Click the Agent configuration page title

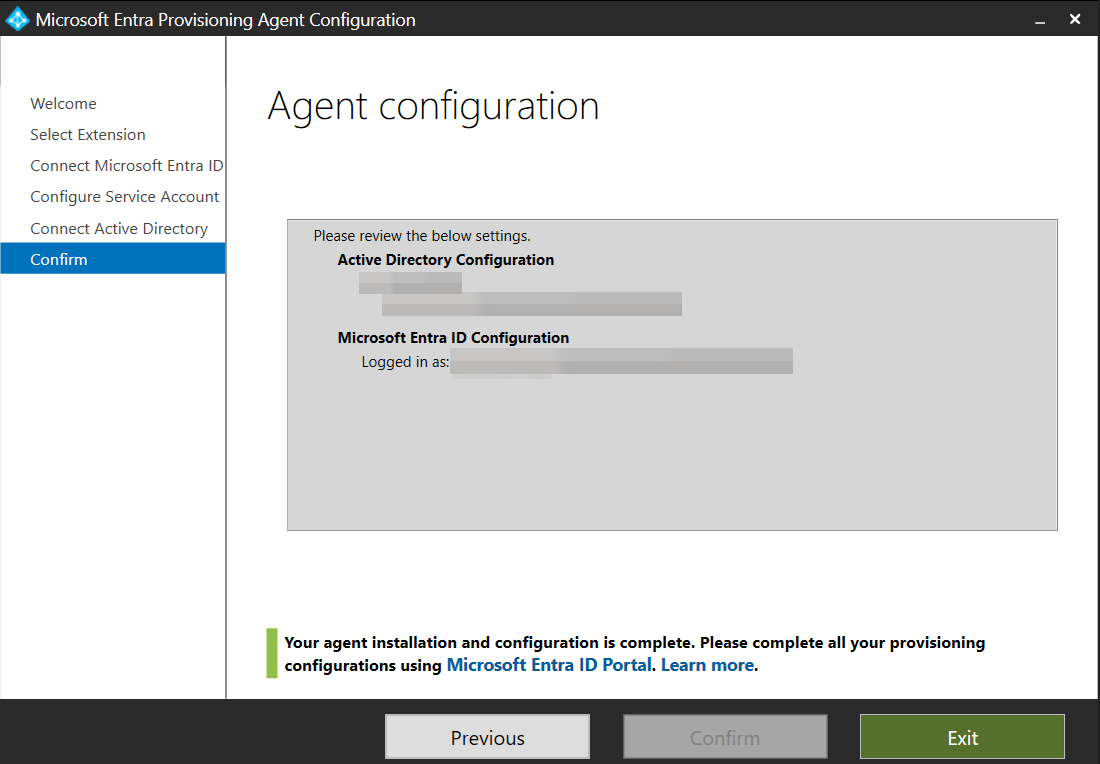433,105
